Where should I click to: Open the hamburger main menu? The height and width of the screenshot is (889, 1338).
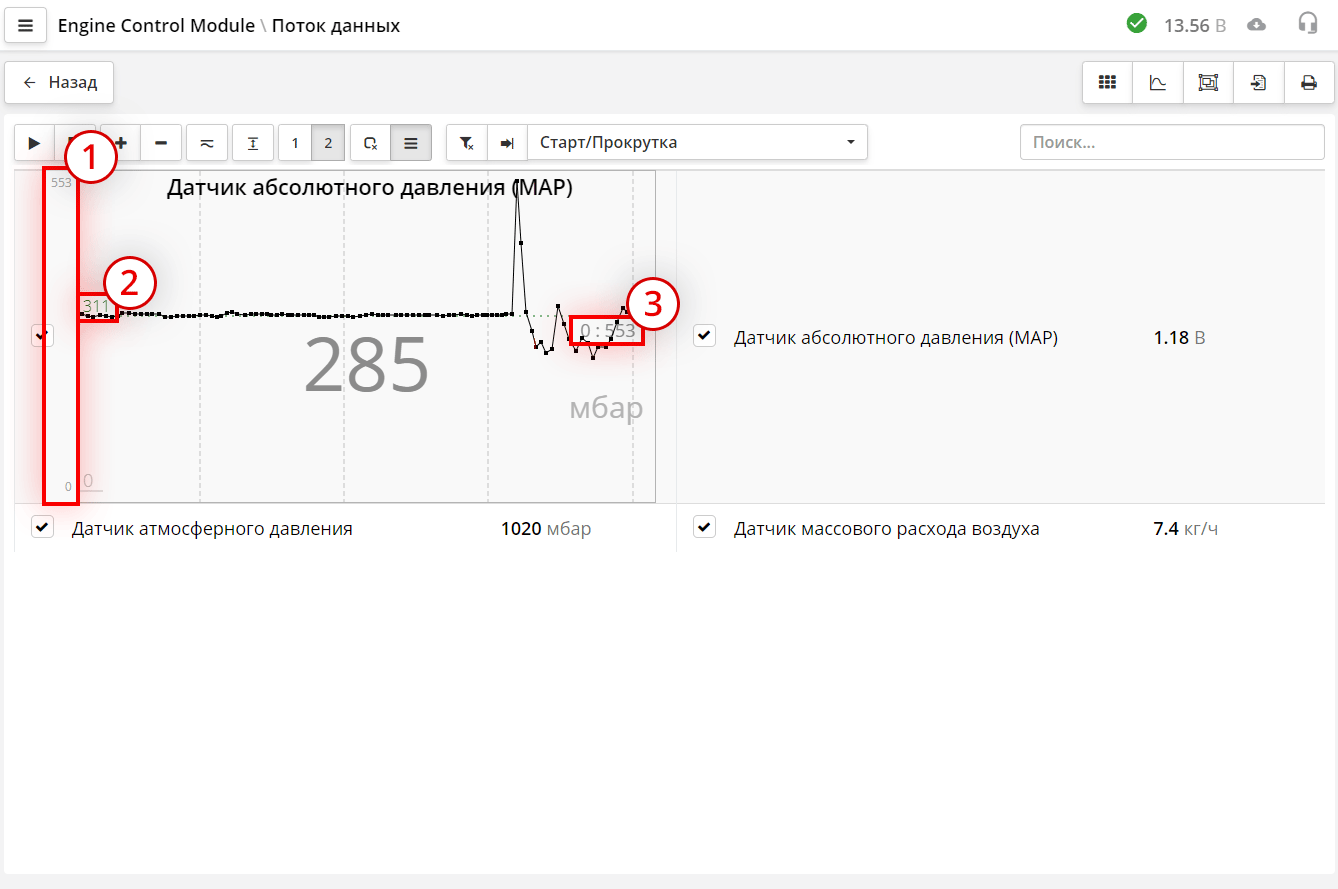(x=26, y=25)
